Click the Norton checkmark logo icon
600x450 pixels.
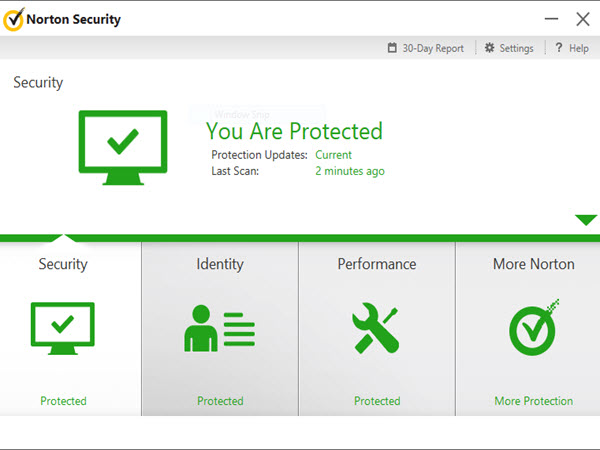coord(13,19)
